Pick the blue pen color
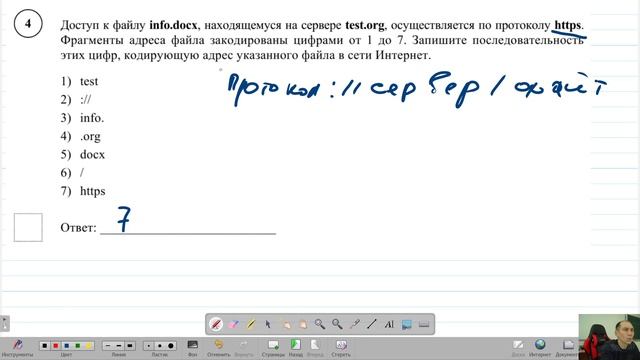640x360 pixels. pyautogui.click(x=67, y=346)
